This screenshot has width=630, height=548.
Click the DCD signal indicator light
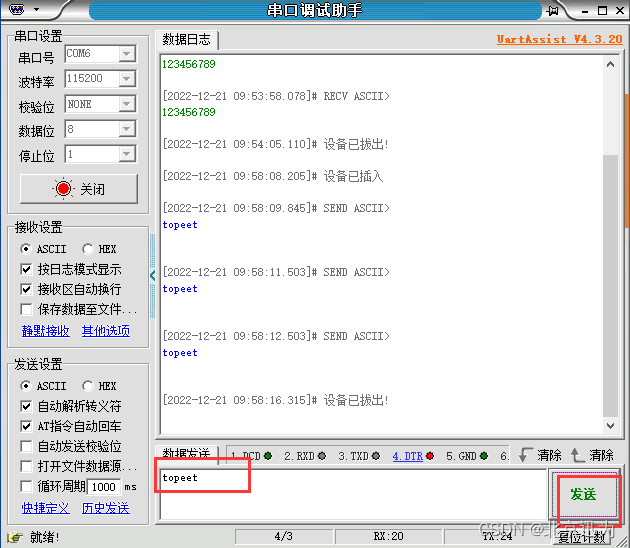click(x=268, y=456)
